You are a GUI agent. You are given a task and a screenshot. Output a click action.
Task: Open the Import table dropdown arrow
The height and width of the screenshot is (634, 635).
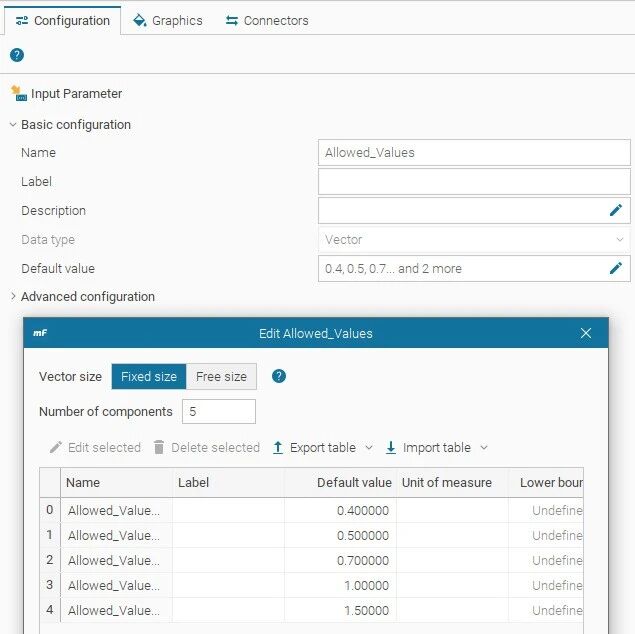(484, 448)
